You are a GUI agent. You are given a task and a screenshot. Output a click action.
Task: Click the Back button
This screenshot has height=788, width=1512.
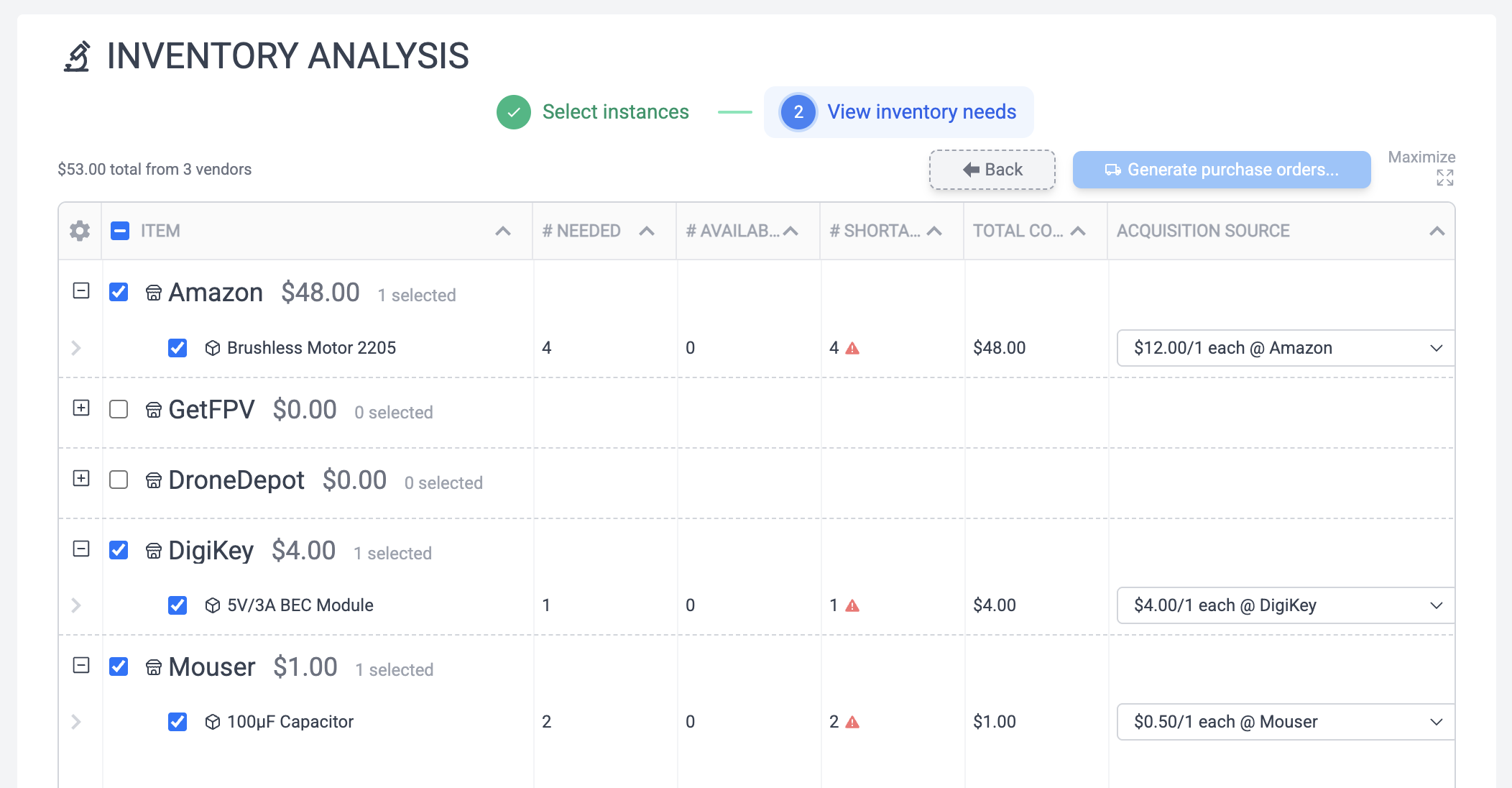992,169
